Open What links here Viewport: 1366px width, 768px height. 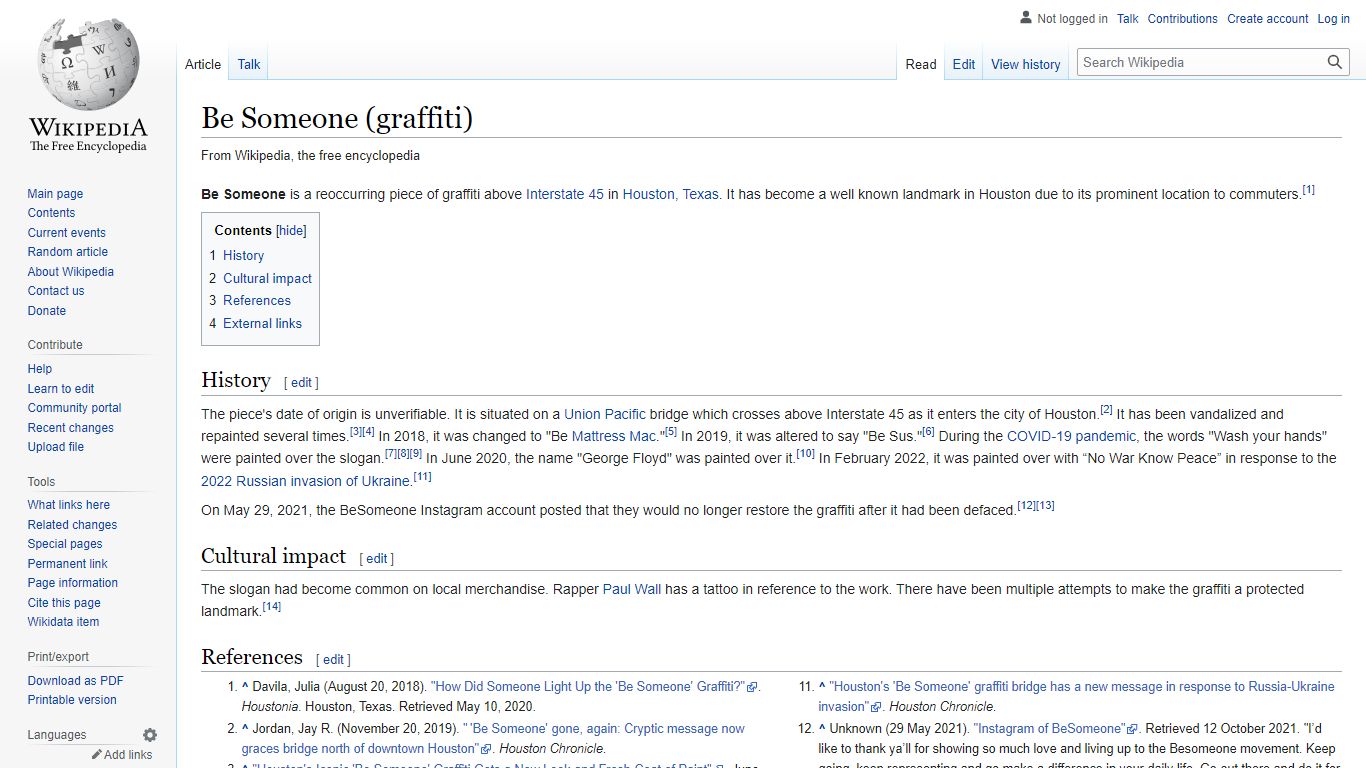(69, 505)
